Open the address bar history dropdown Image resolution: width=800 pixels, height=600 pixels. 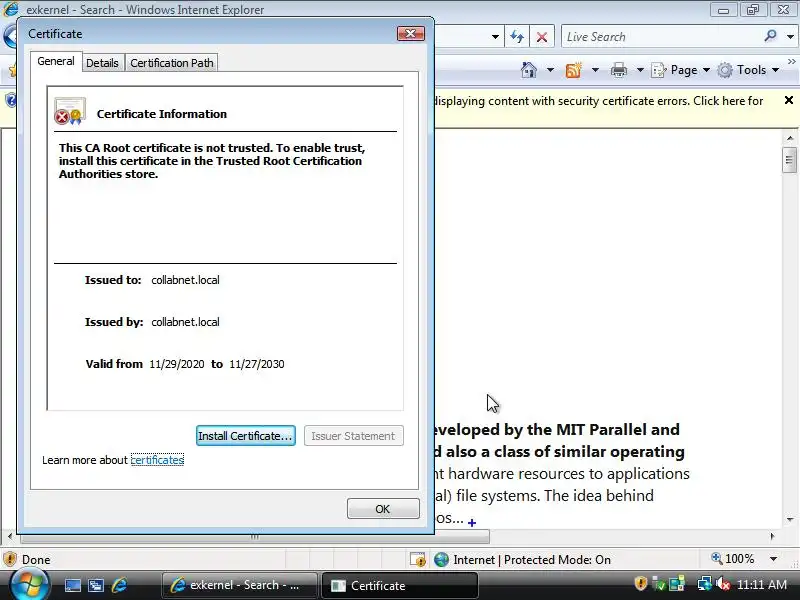[495, 37]
